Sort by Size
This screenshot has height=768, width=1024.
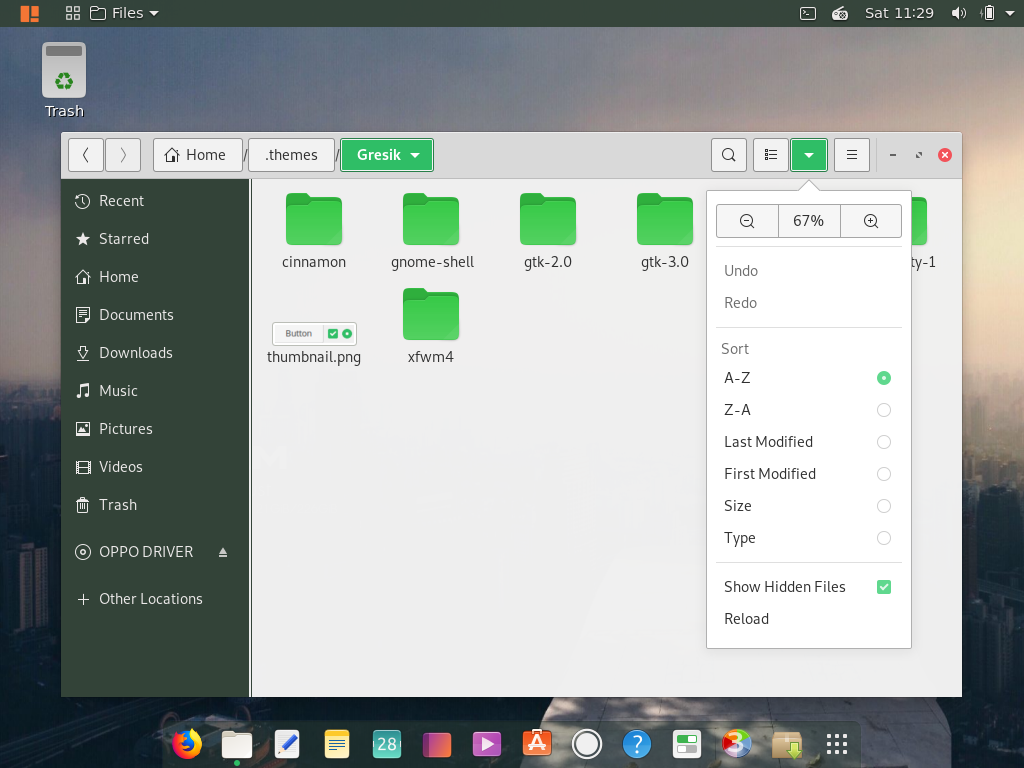point(808,506)
